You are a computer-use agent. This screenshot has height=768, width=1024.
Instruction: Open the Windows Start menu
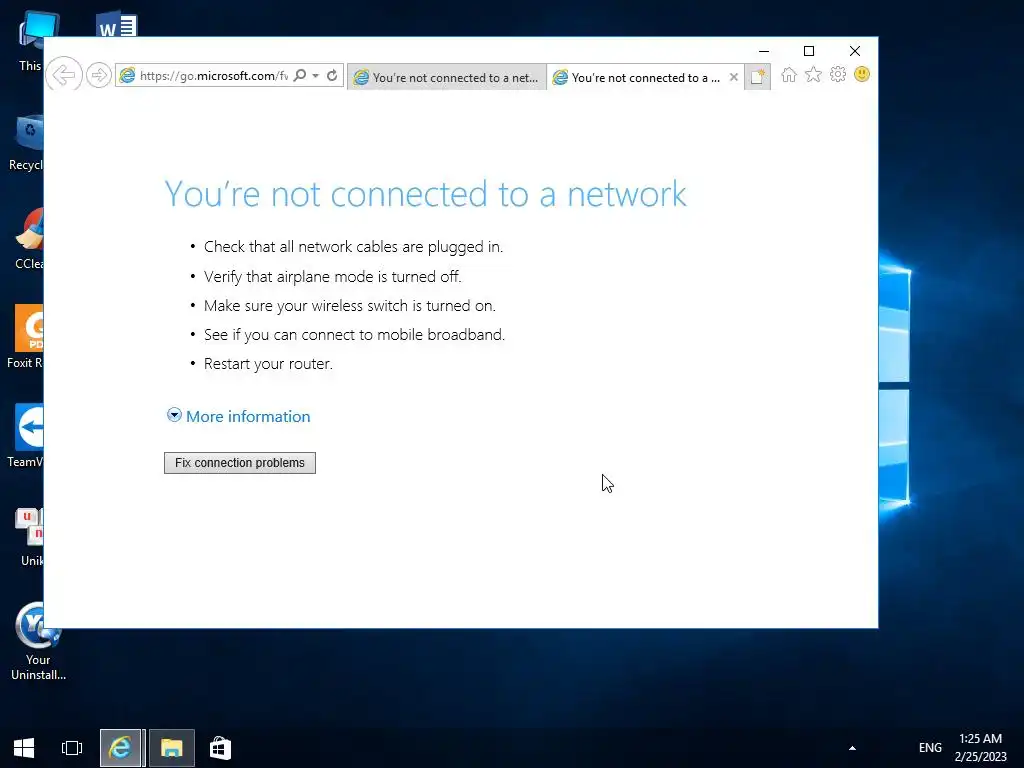point(24,748)
